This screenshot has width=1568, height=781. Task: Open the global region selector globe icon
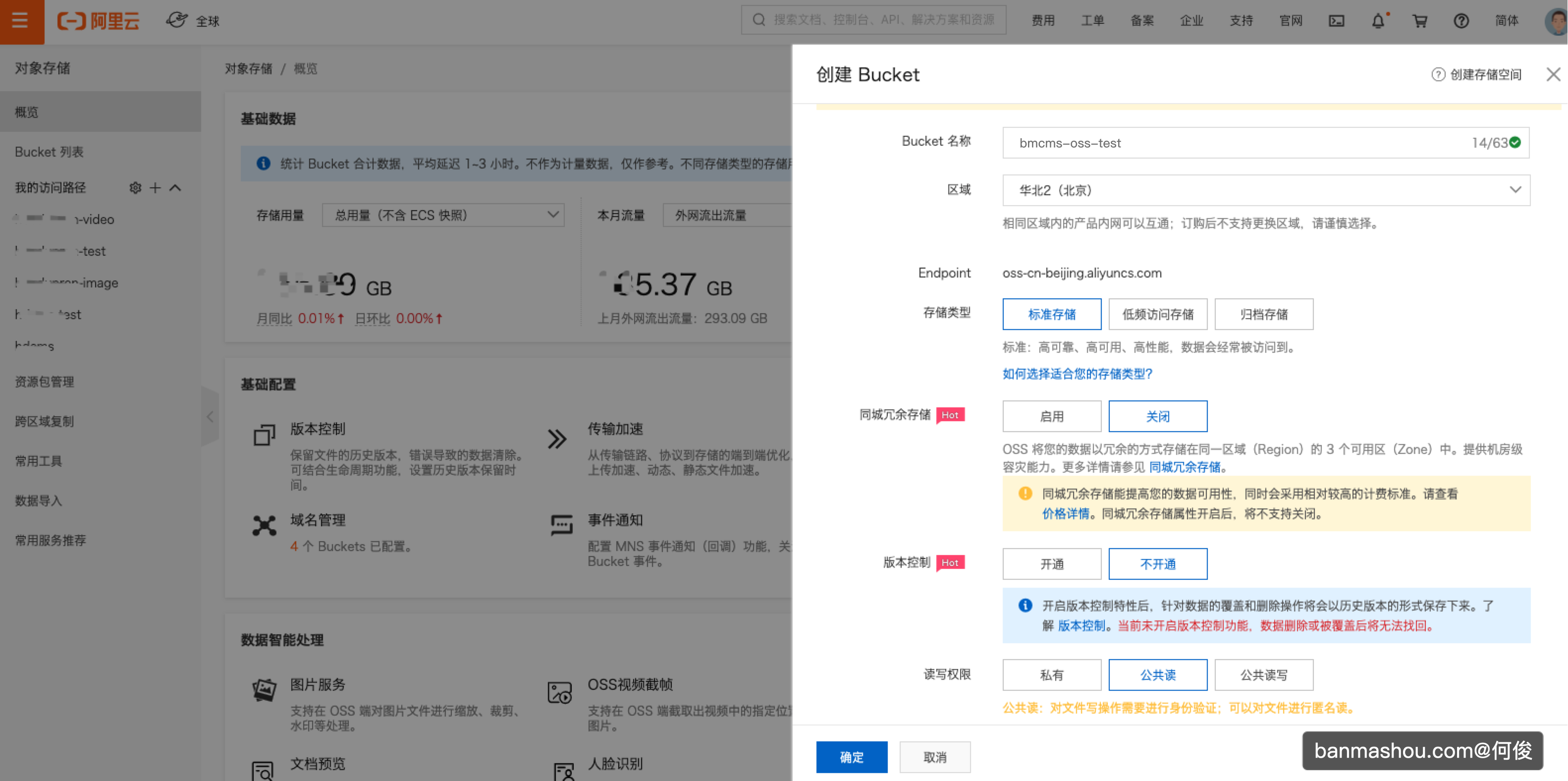(x=177, y=20)
